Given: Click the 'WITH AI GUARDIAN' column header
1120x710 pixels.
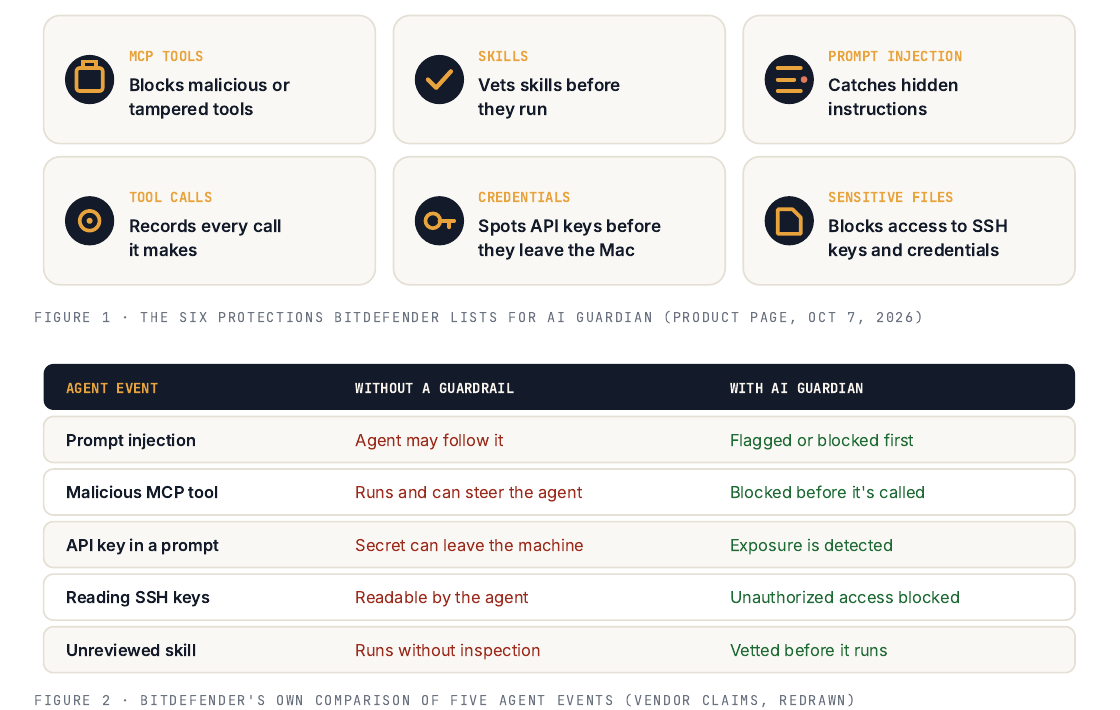Looking at the screenshot, I should (x=796, y=389).
